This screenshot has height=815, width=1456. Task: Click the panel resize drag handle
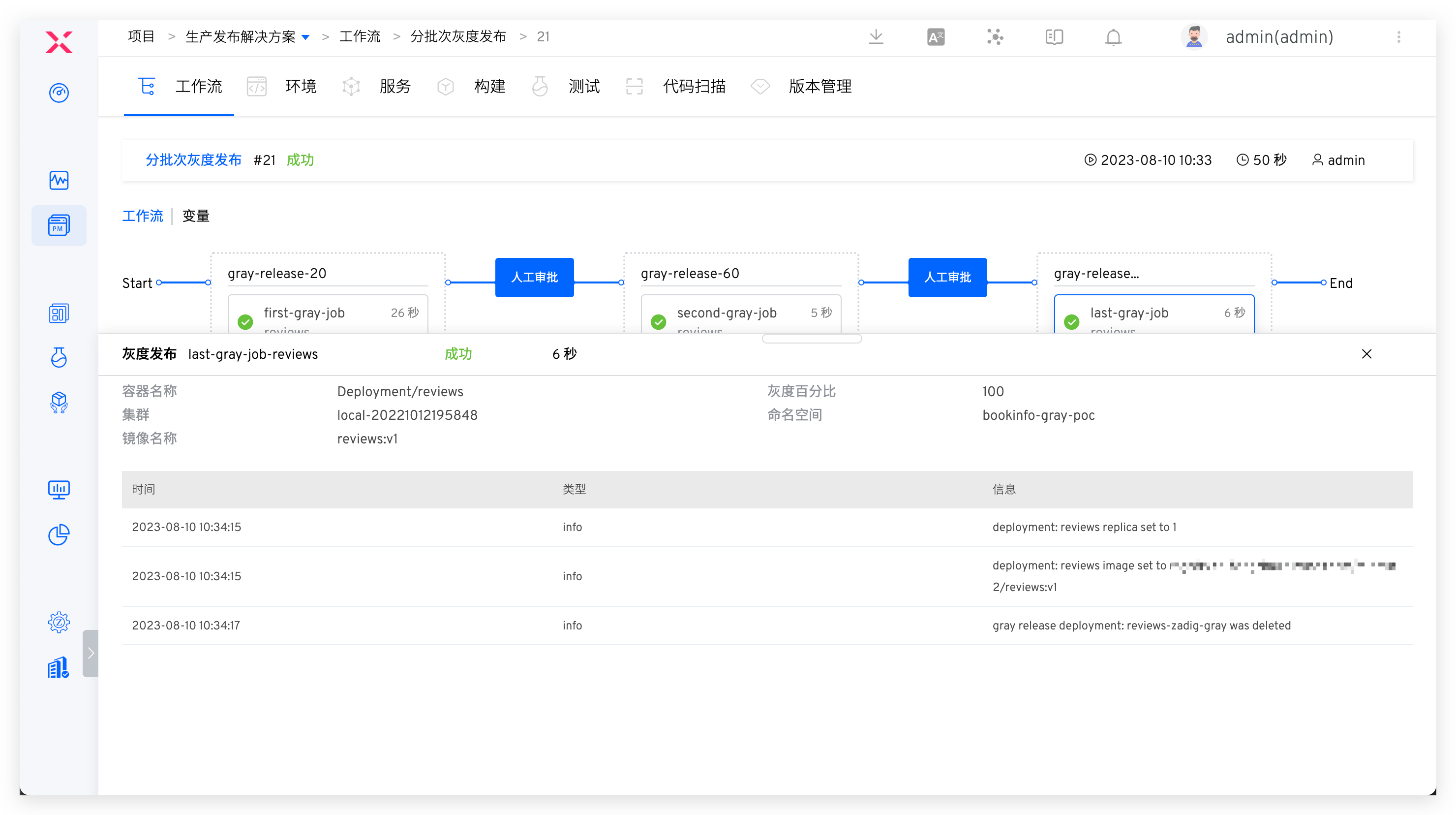tap(812, 339)
